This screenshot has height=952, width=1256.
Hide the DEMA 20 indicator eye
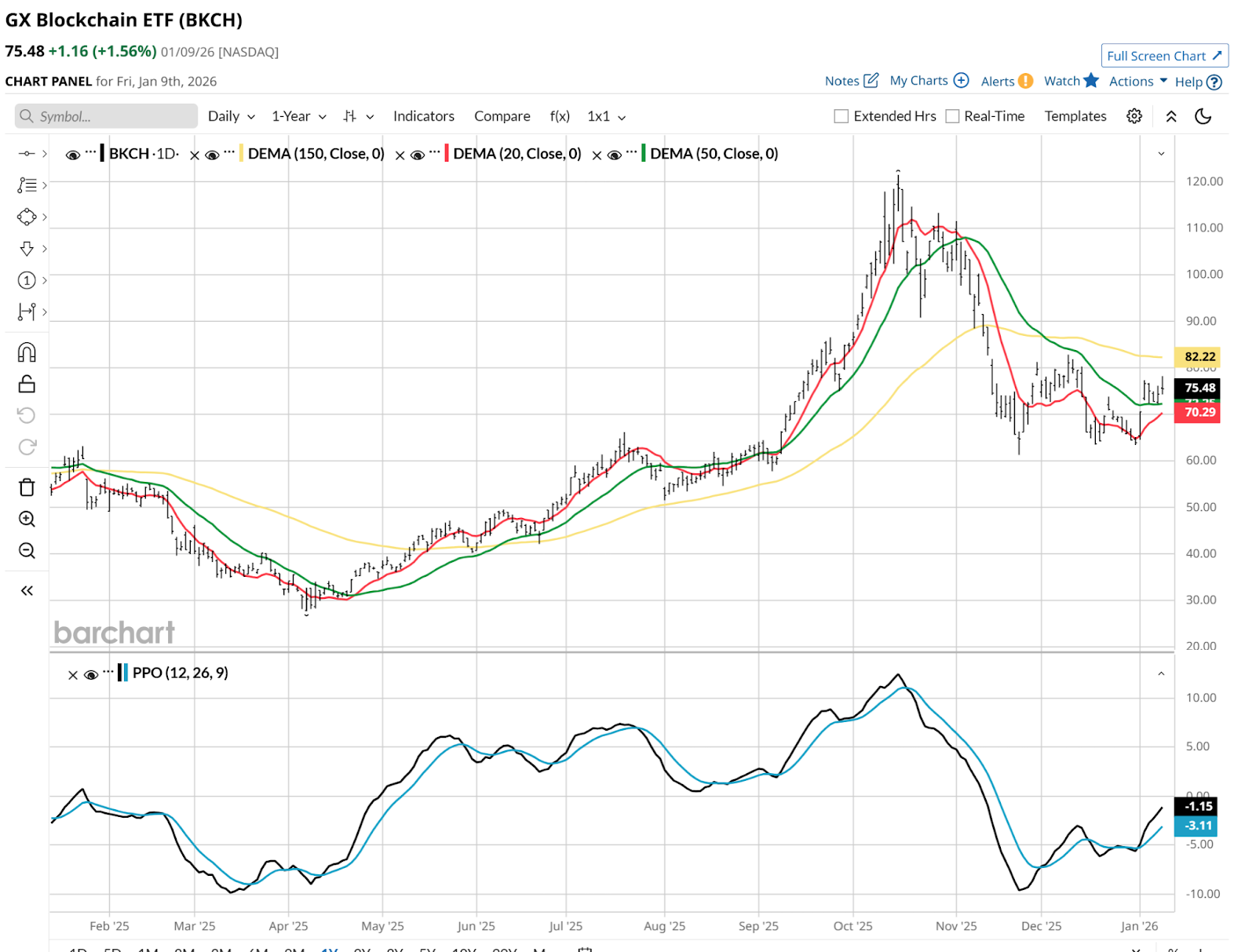tap(418, 155)
